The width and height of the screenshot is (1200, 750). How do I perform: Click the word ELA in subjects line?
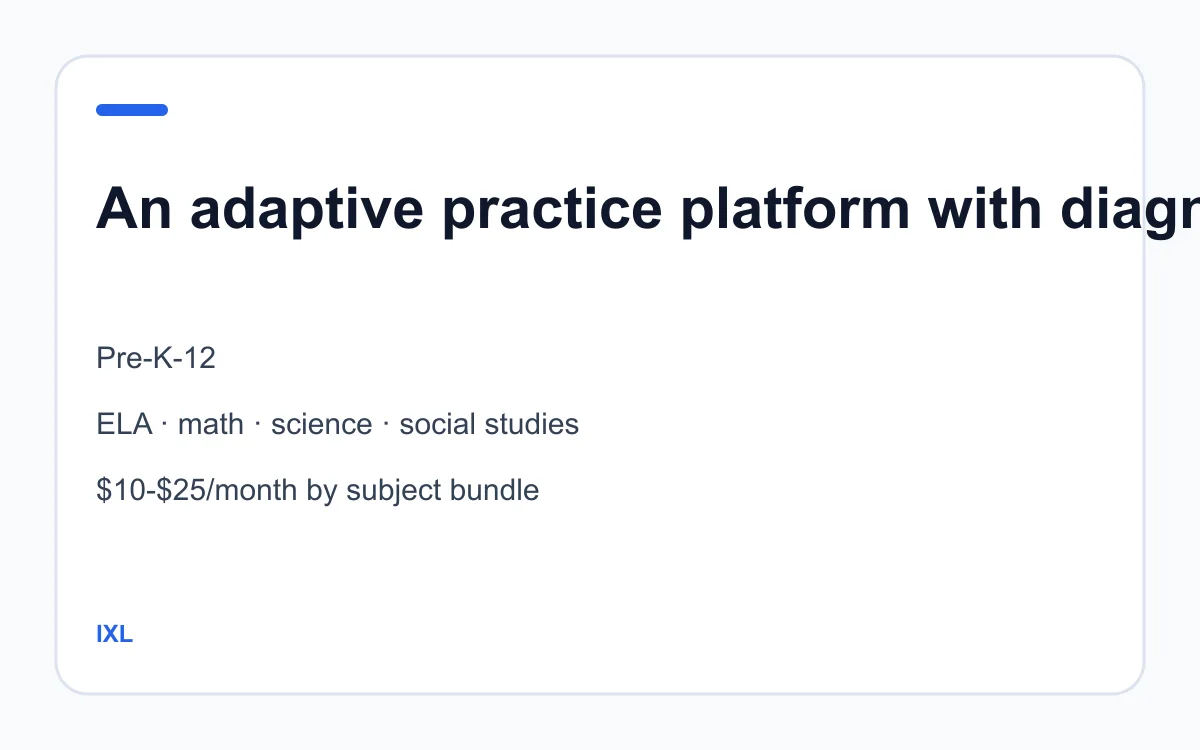tap(124, 424)
